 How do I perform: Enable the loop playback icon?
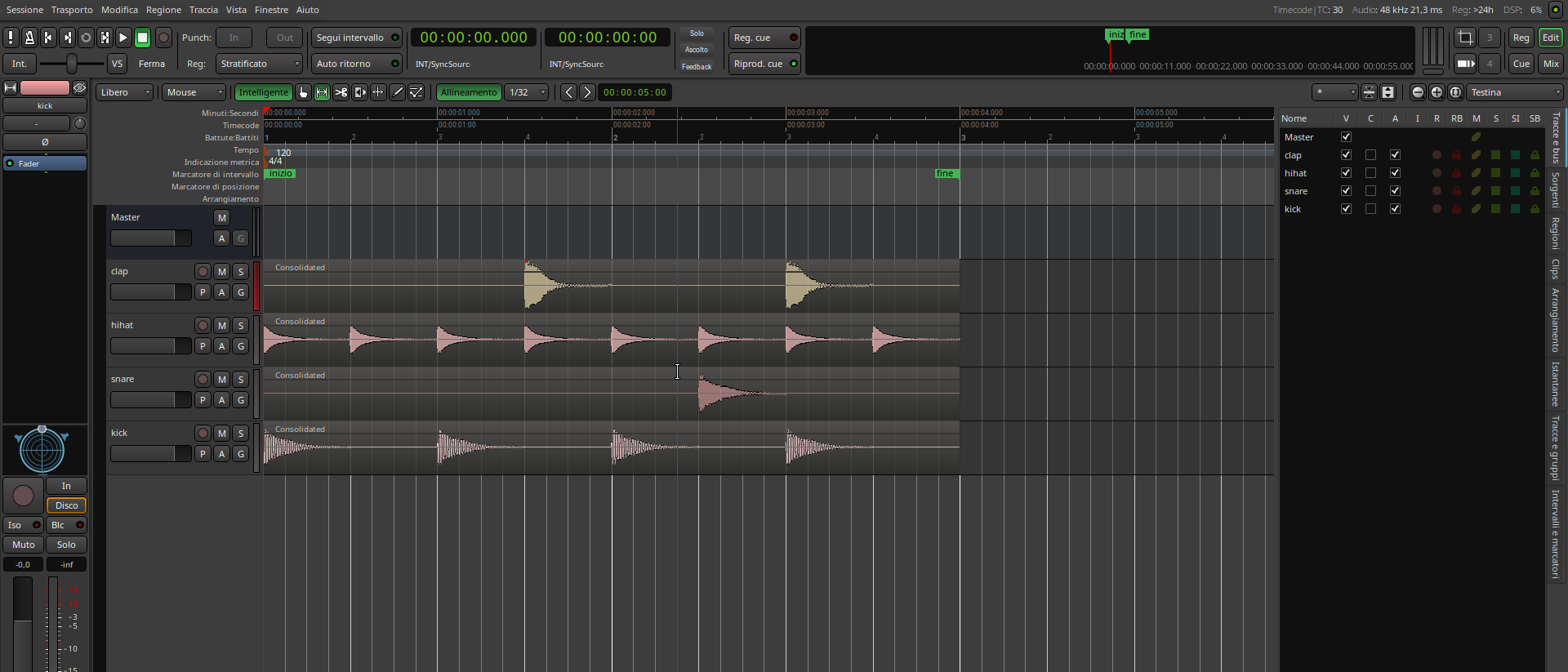point(86,38)
